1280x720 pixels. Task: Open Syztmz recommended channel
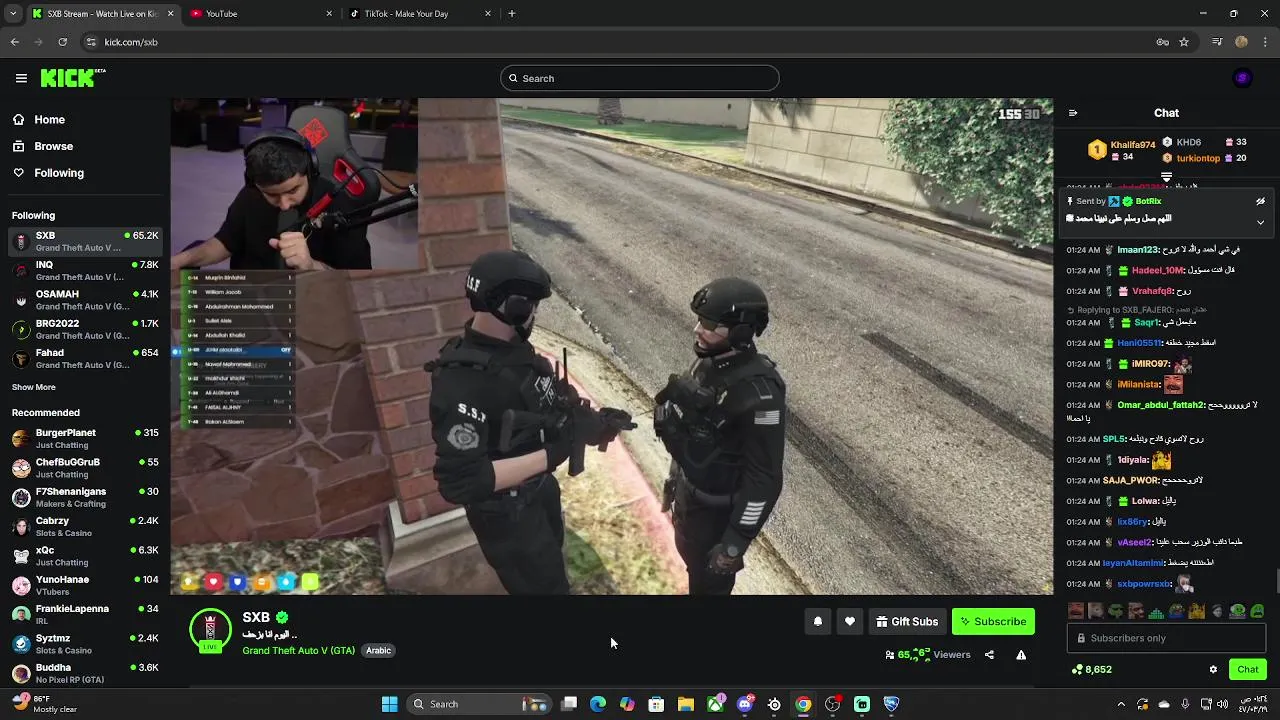[85, 644]
